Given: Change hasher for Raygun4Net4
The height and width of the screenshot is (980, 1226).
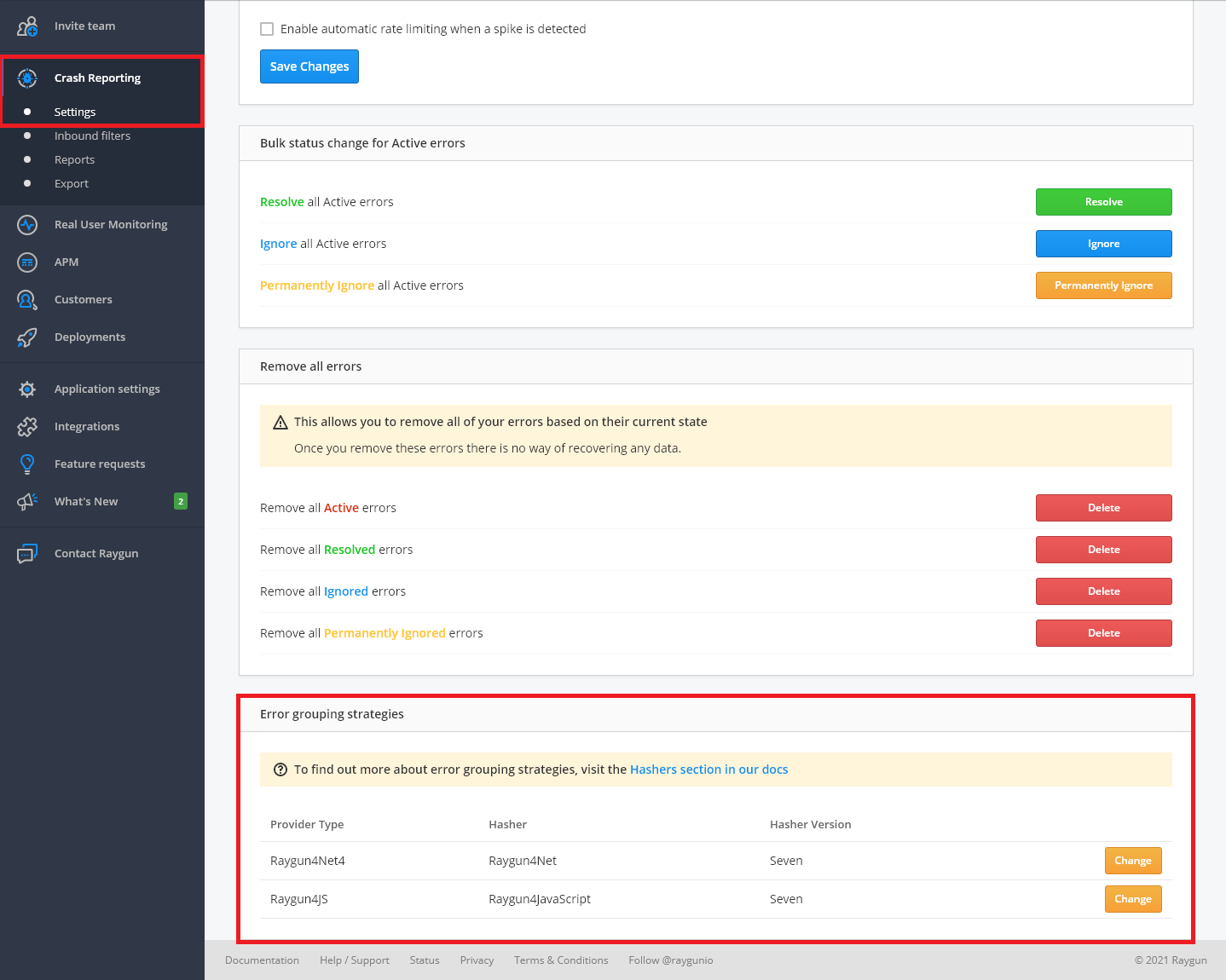Looking at the screenshot, I should click(1133, 861).
